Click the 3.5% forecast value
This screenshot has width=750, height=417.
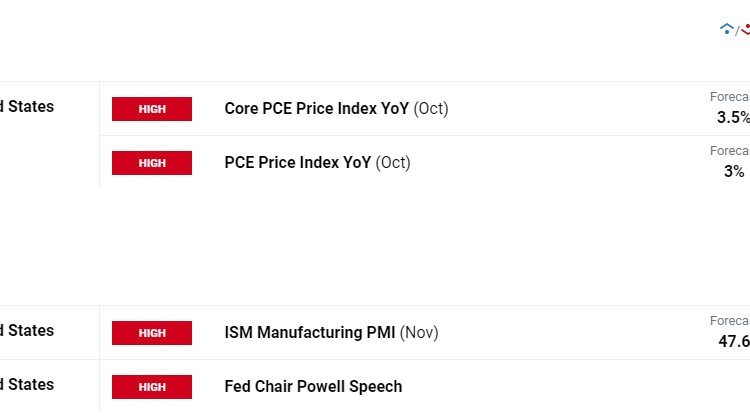click(x=733, y=118)
